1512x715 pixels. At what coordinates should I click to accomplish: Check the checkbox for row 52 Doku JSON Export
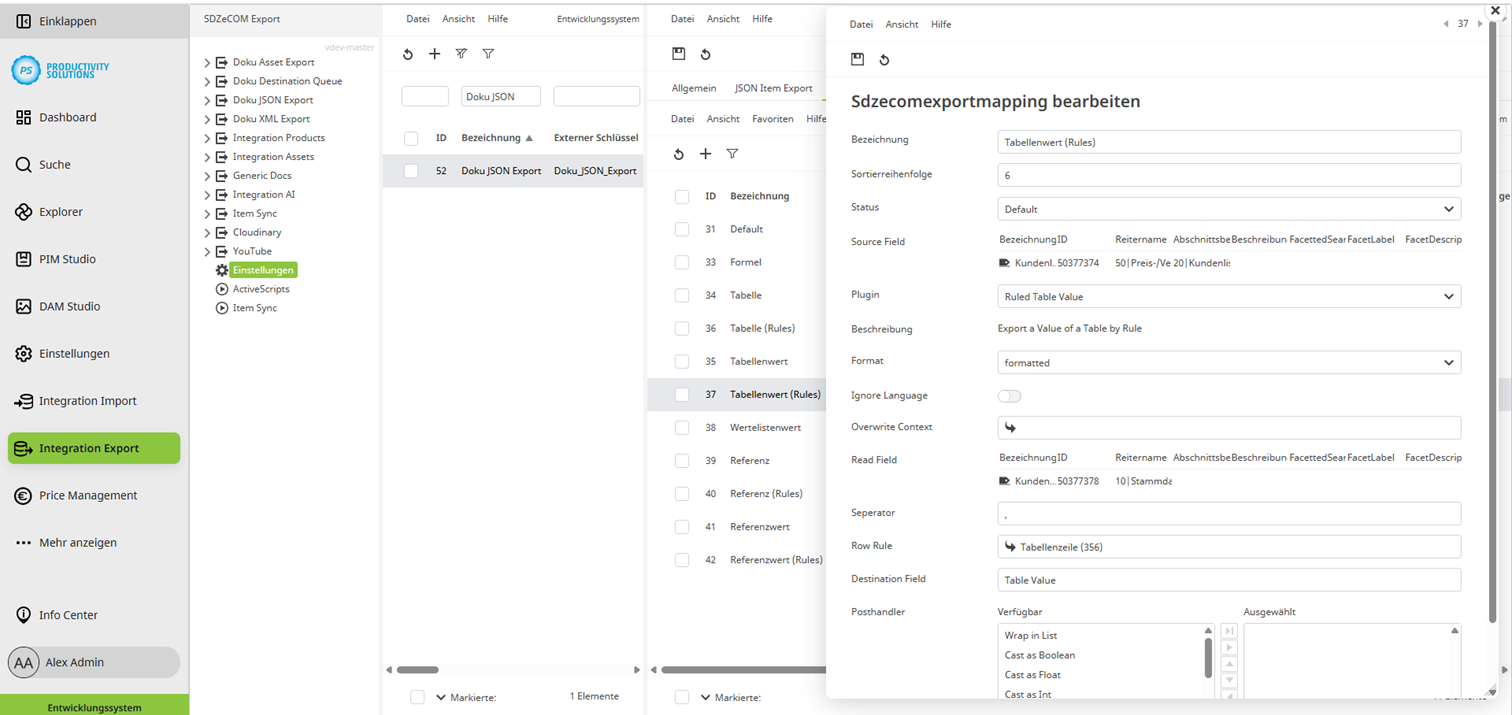(410, 170)
